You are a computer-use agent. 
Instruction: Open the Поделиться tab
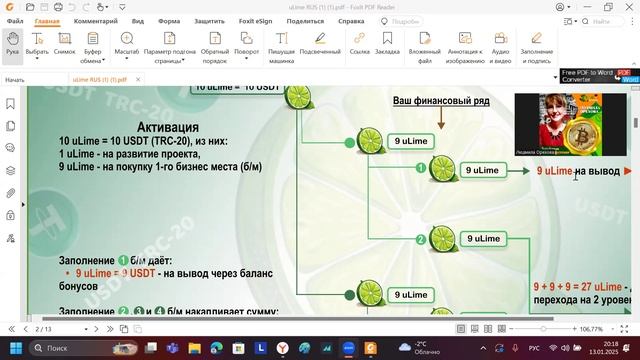[x=305, y=21]
